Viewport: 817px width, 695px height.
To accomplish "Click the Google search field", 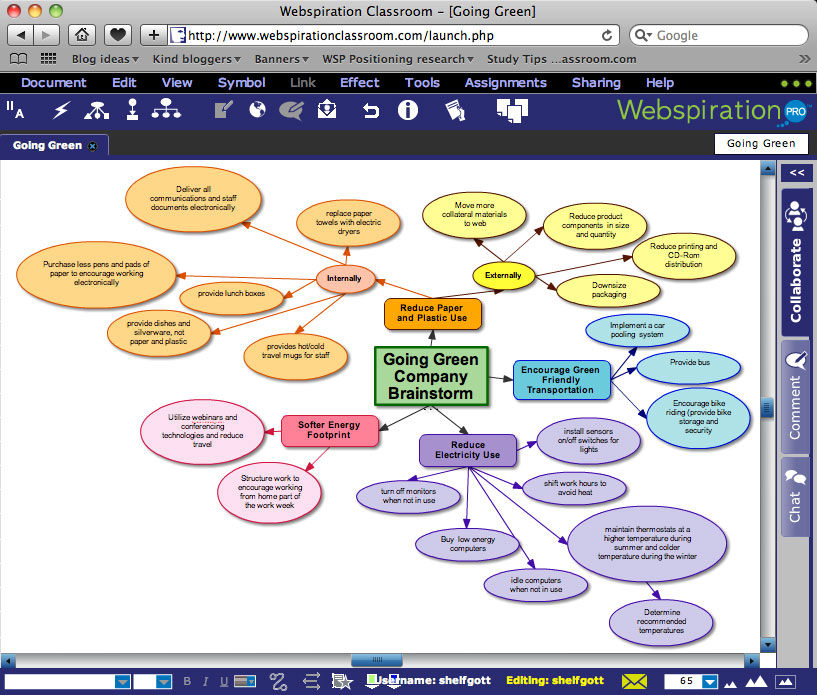I will point(719,35).
